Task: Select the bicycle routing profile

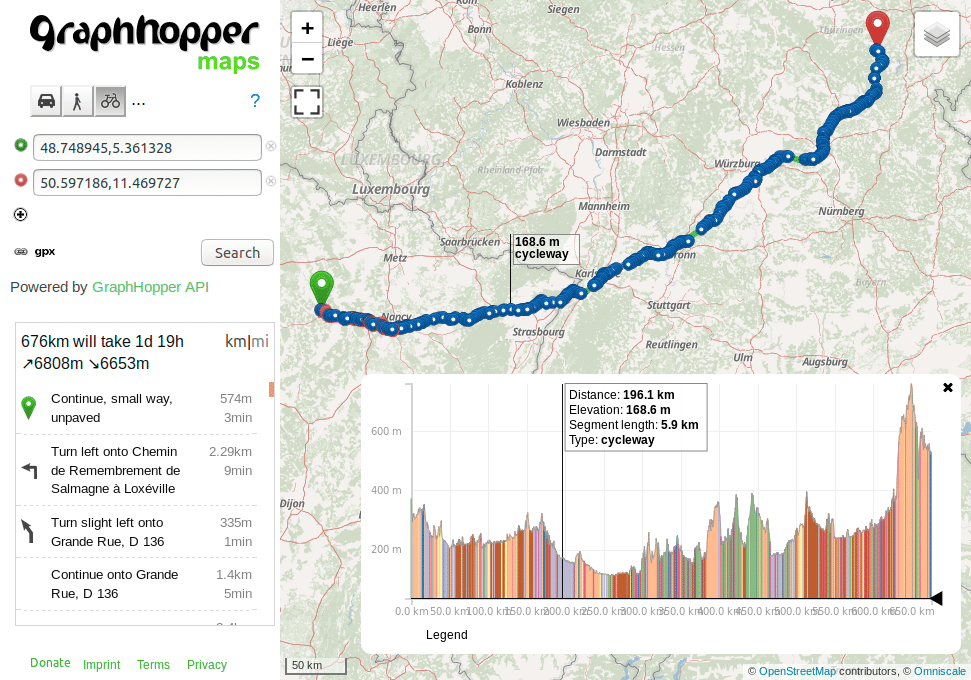Action: (x=110, y=101)
